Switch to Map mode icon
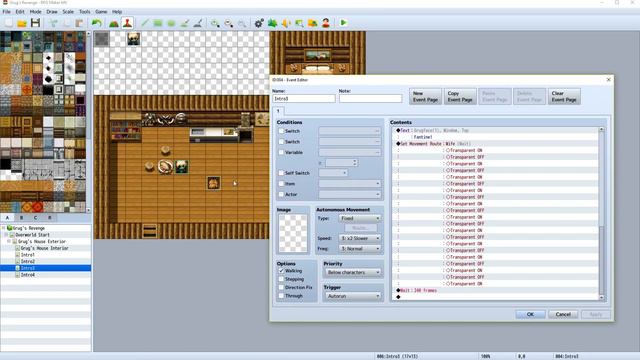This screenshot has height=360, width=640. pos(114,23)
